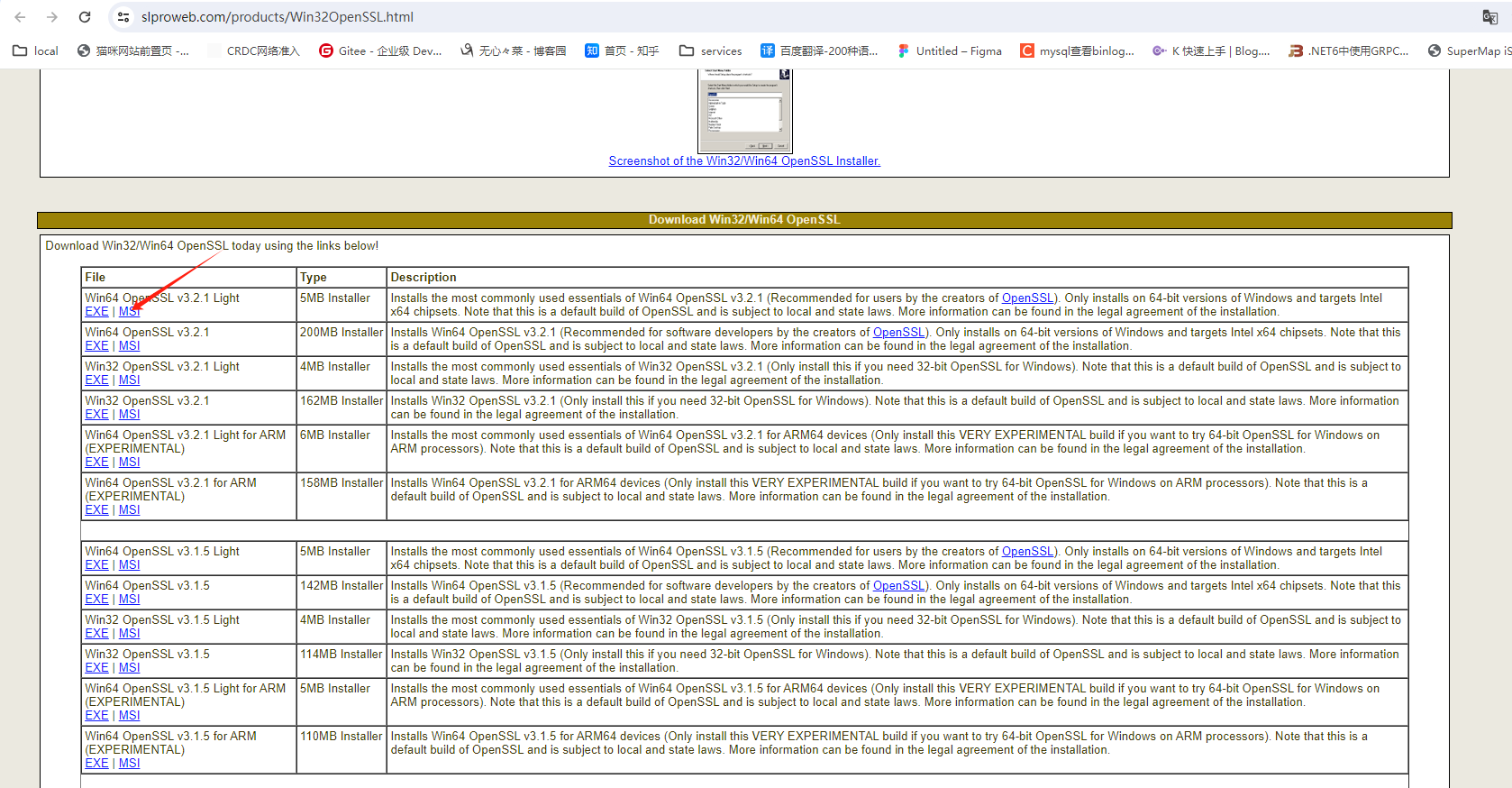Open mysql查看binlog bookmark

click(x=1077, y=51)
